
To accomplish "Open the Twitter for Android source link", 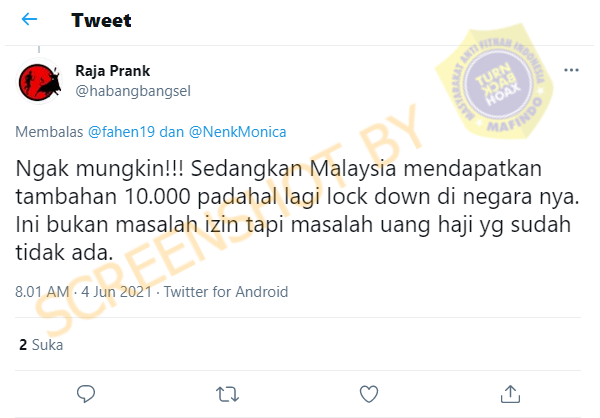I will click(x=226, y=292).
